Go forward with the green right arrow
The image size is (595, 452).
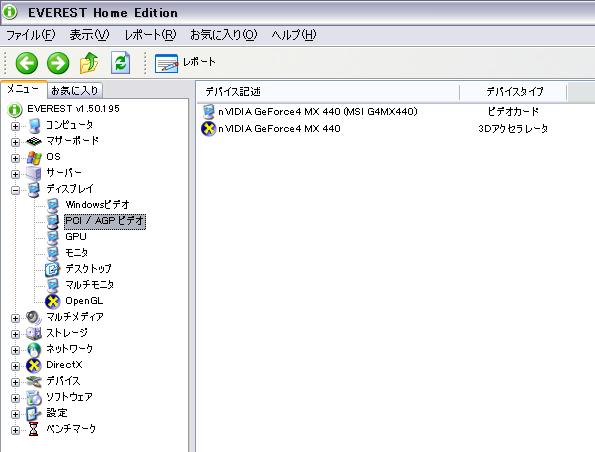pos(58,63)
